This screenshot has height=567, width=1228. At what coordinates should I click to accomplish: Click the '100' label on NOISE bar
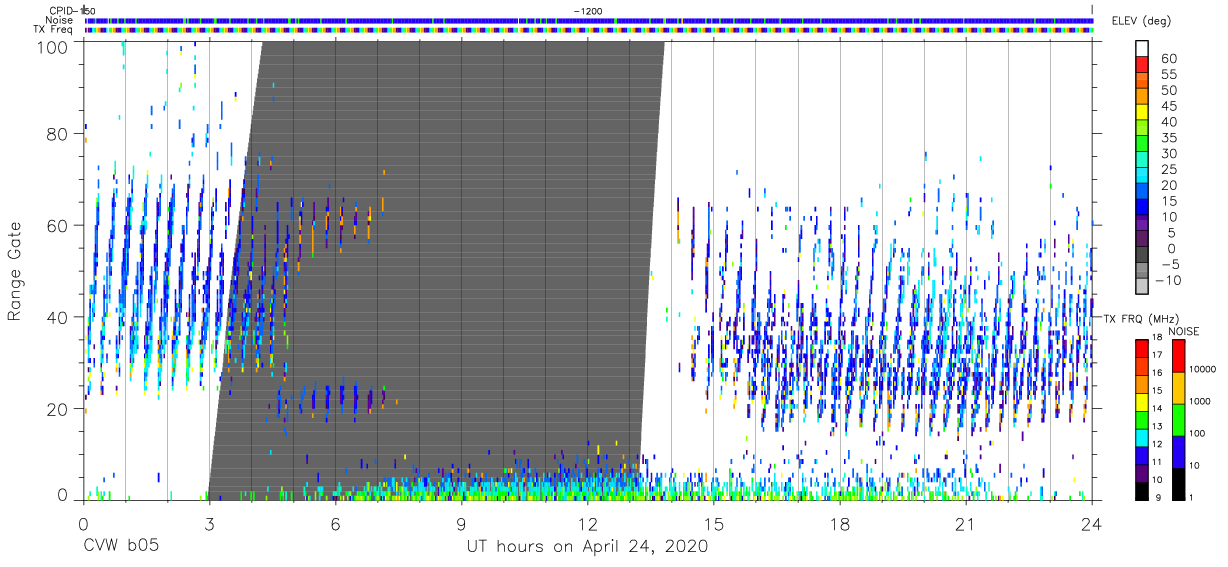1199,433
